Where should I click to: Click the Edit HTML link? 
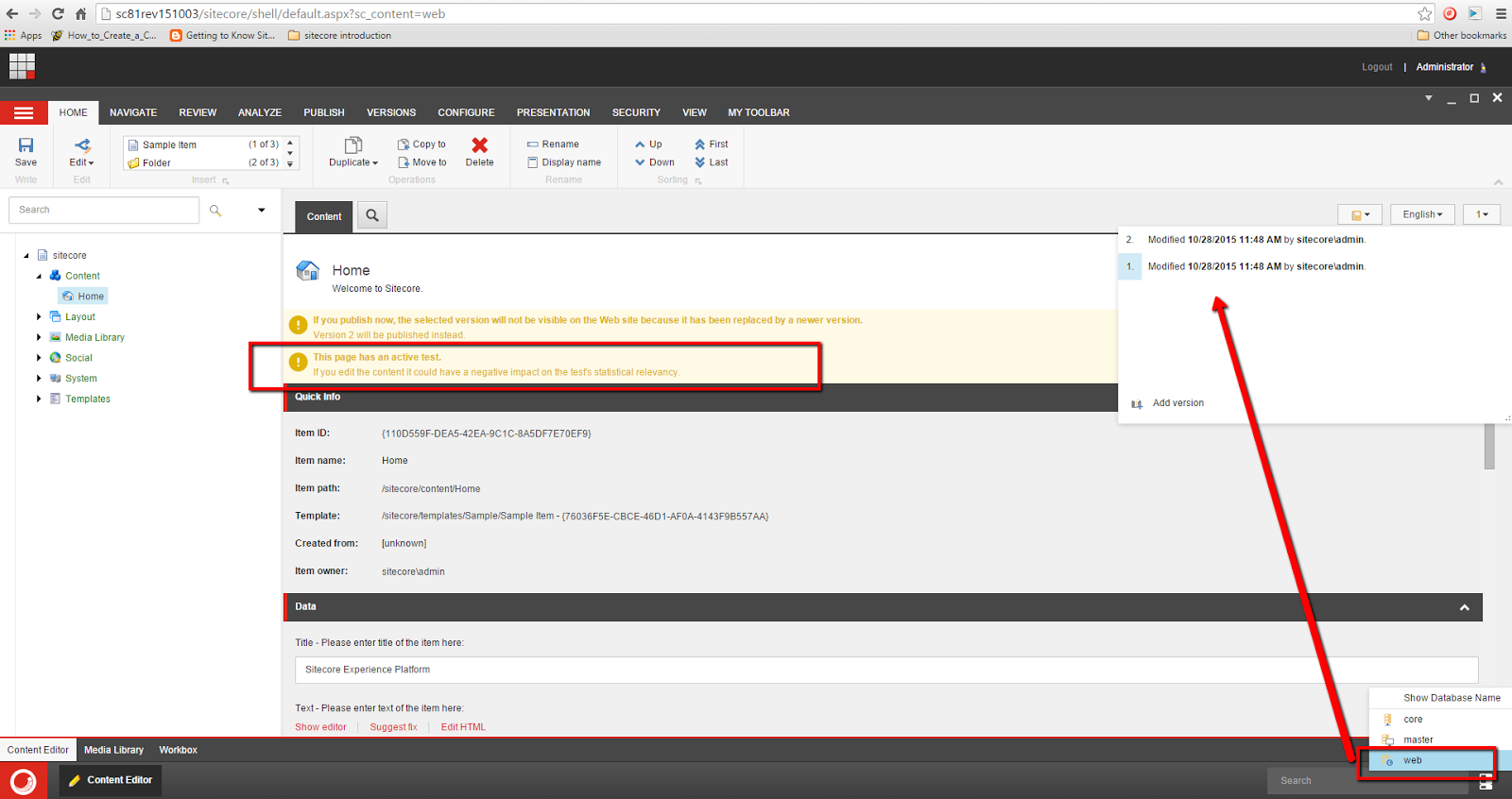click(463, 727)
